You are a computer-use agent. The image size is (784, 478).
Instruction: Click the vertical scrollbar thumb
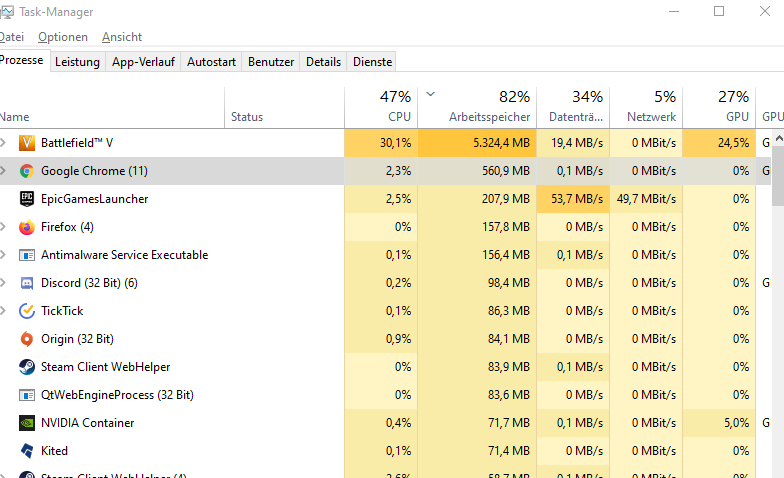coord(778,176)
